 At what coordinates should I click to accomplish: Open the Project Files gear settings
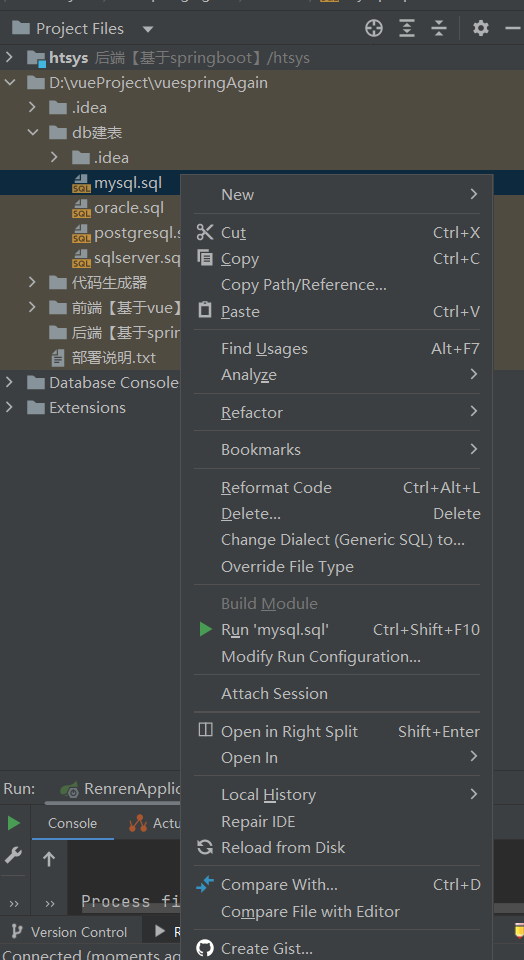coord(481,28)
